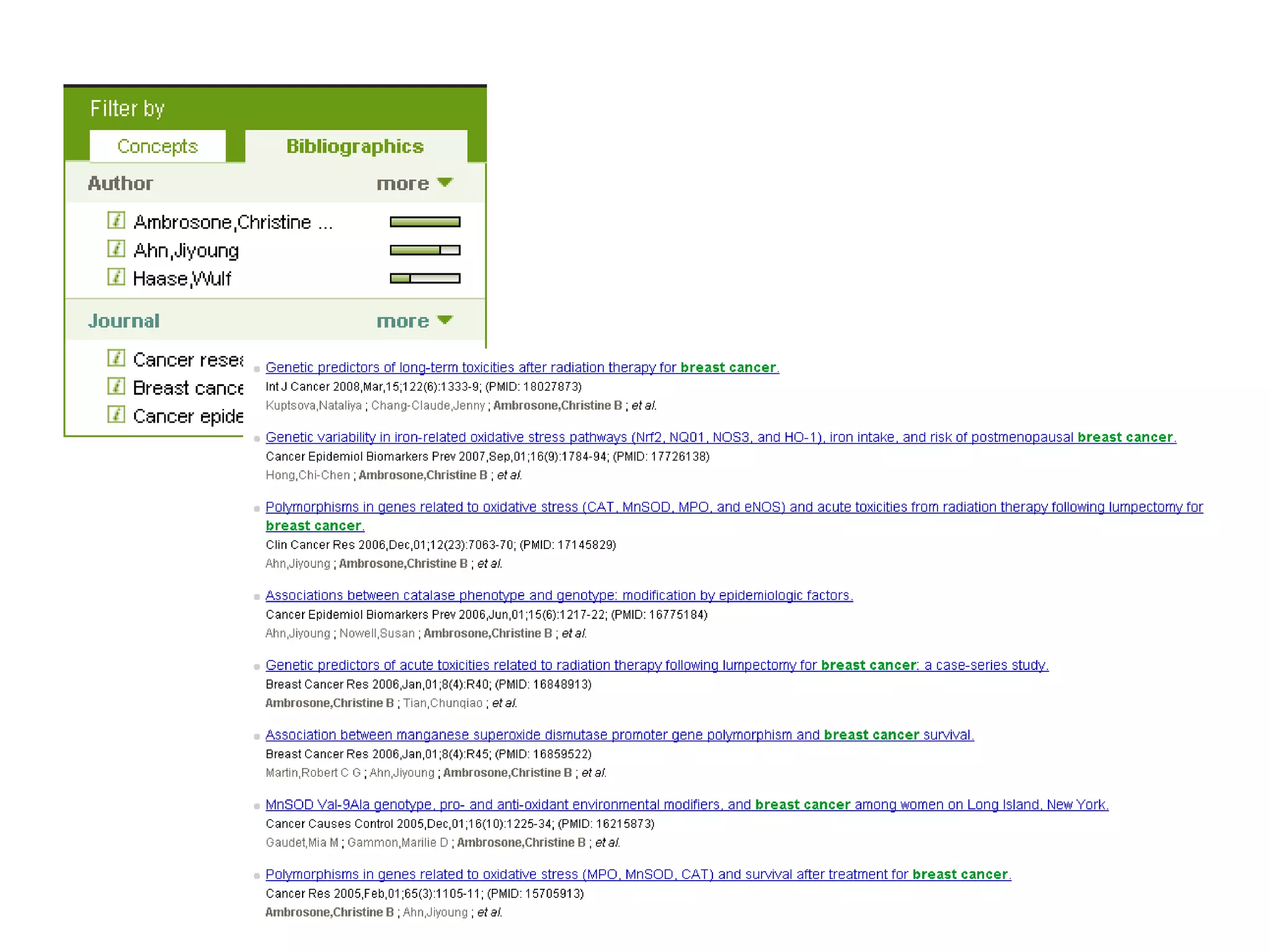
Task: Open article on polymorphisms and survival after treatment
Action: tap(638, 875)
